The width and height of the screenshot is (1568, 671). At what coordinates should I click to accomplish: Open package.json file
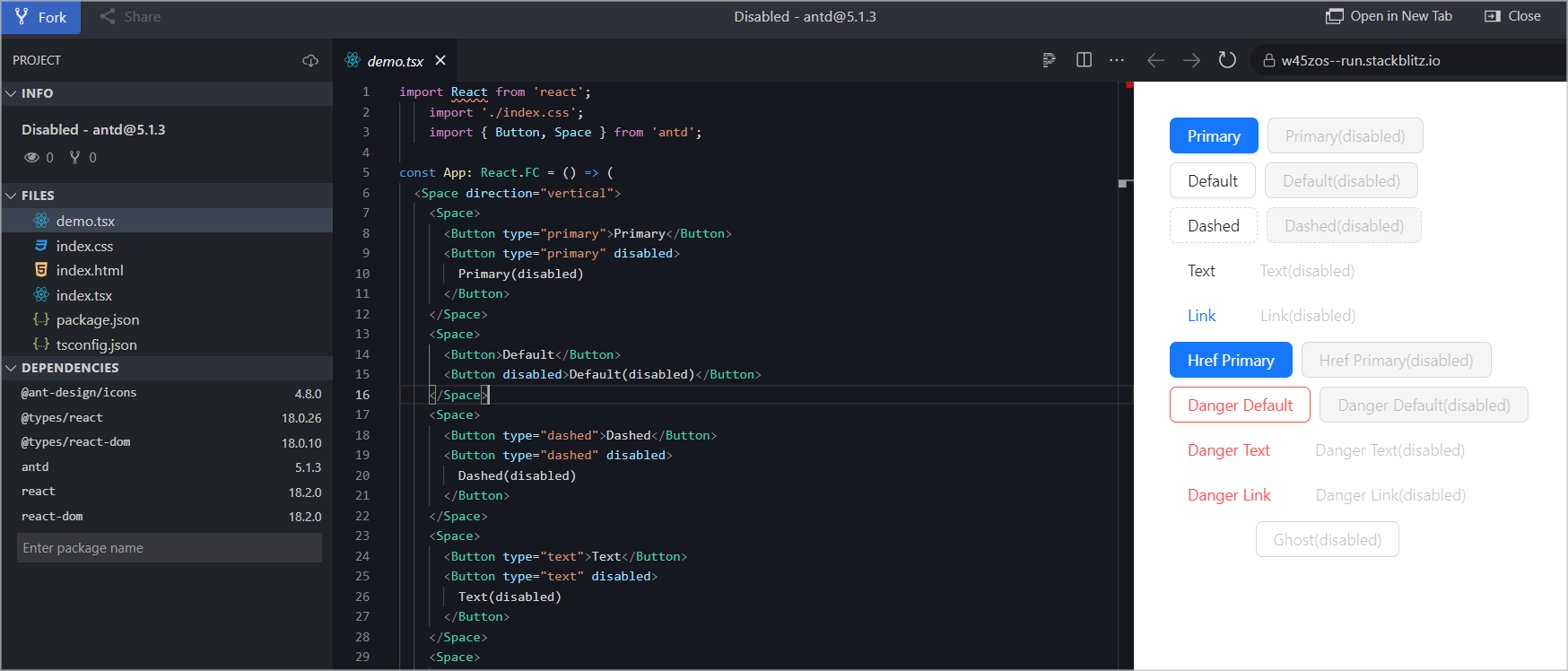point(167,320)
